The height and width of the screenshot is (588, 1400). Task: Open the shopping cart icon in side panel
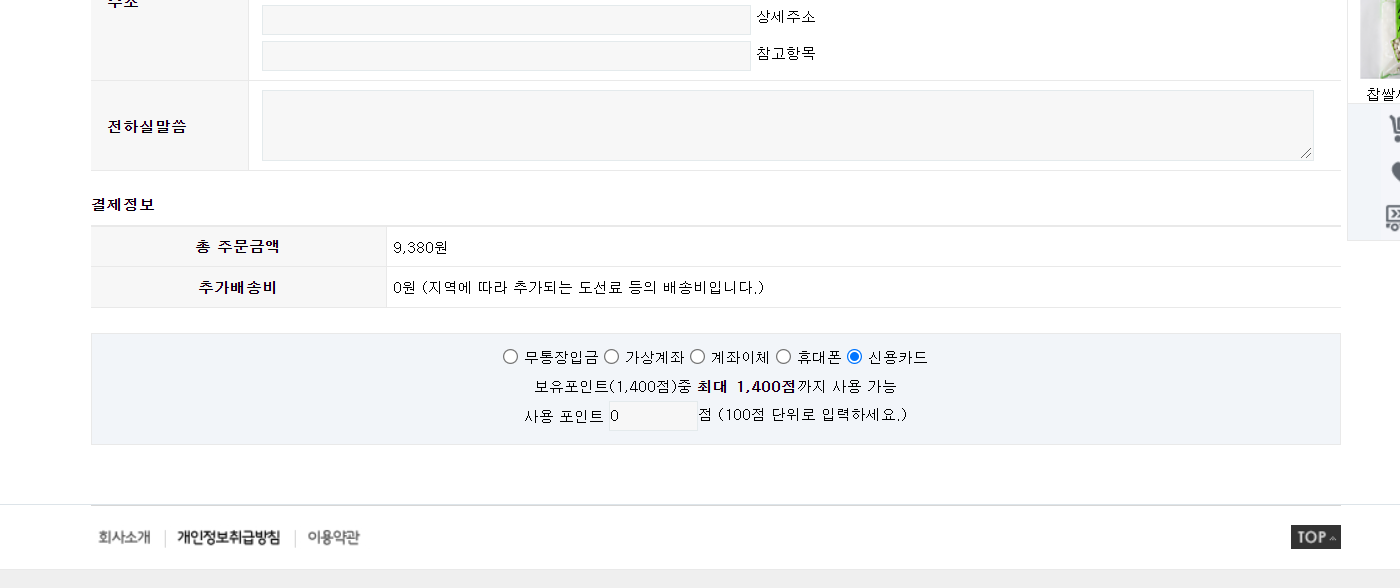pos(1394,129)
